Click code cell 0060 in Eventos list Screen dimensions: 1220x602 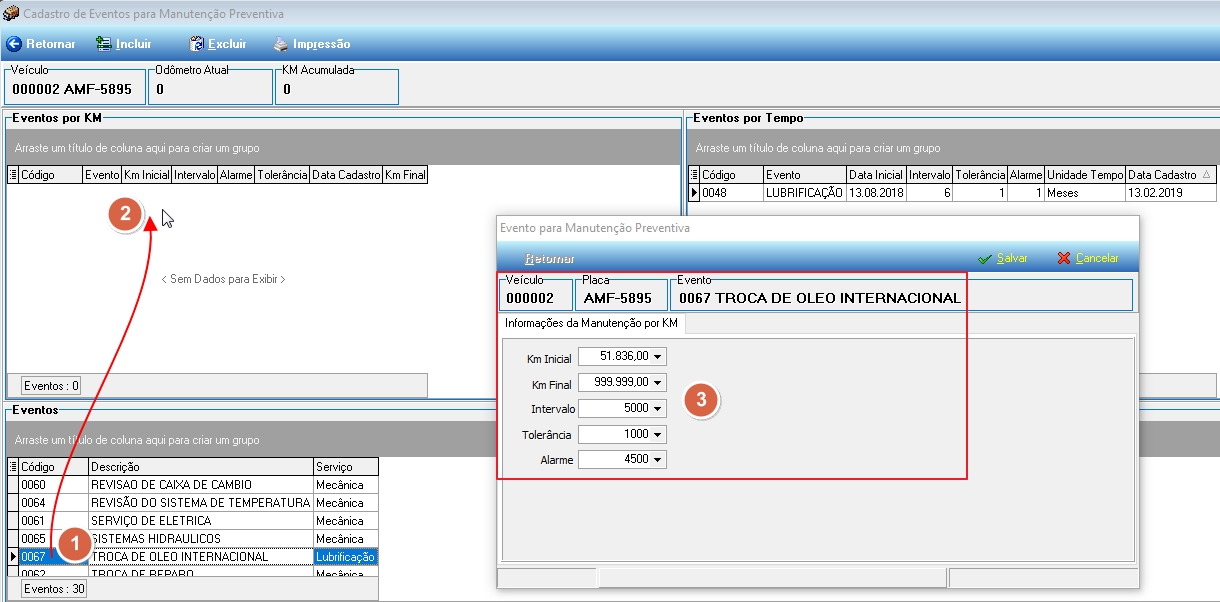(x=53, y=485)
